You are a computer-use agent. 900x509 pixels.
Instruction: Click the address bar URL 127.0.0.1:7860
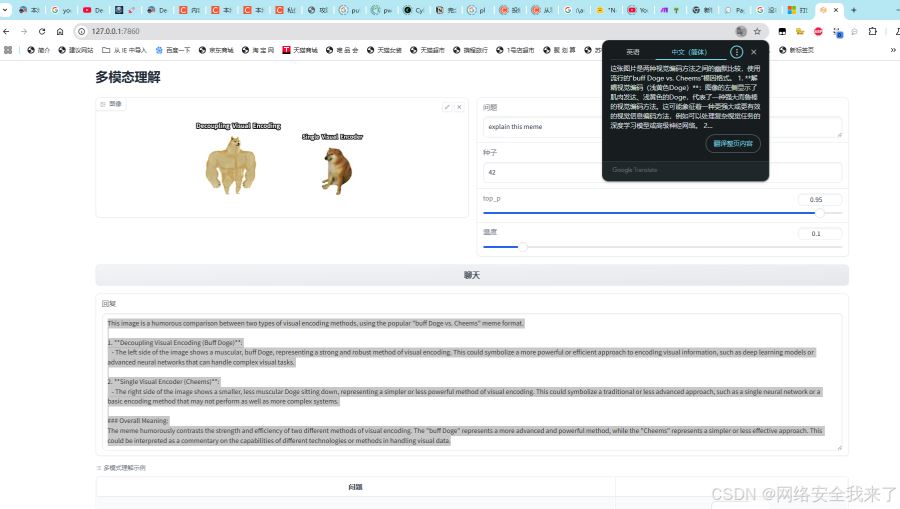point(115,32)
